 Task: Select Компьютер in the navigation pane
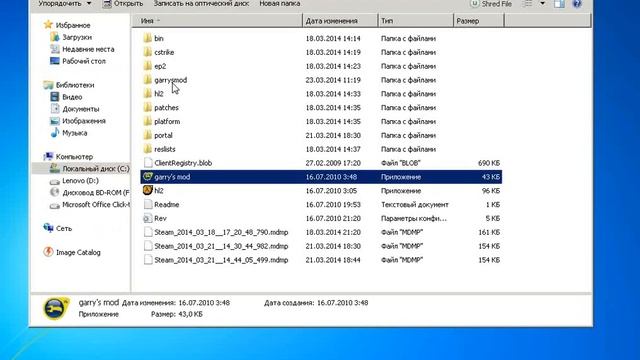(x=68, y=156)
